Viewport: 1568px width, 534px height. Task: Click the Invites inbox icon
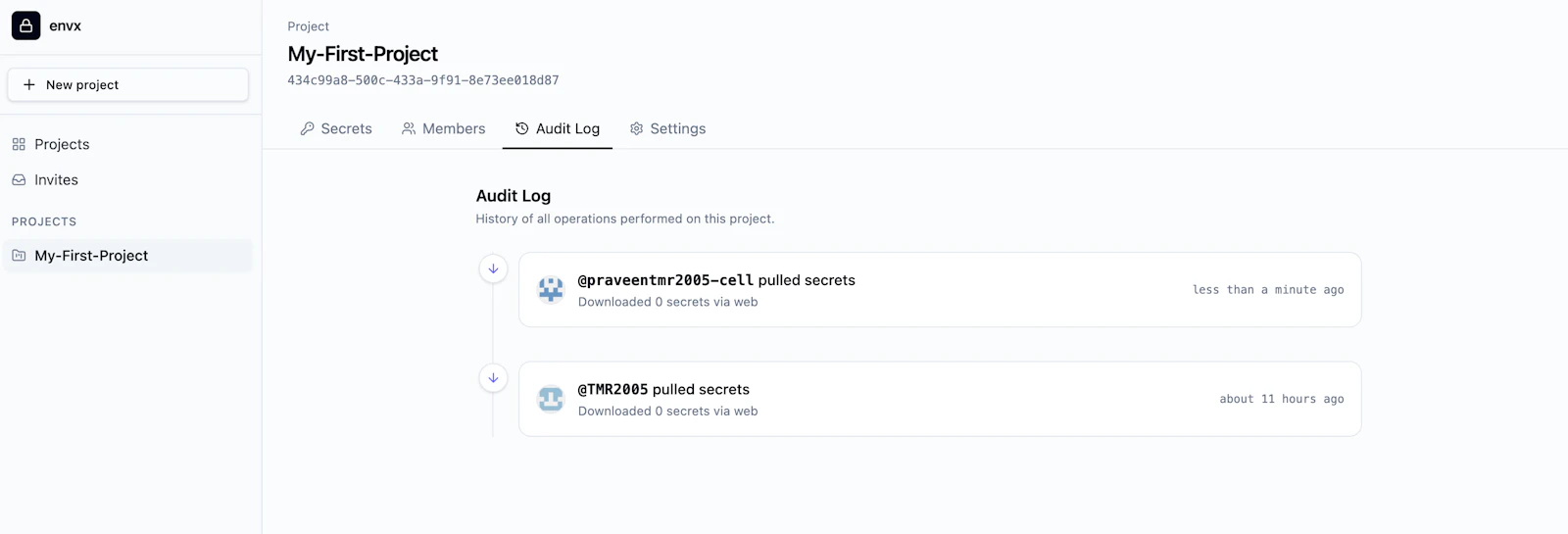[x=19, y=180]
